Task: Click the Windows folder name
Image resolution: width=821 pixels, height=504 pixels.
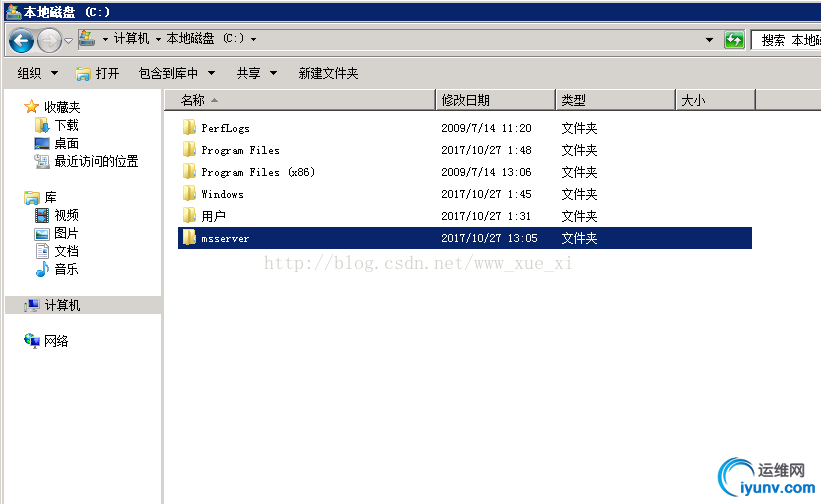Action: [223, 194]
